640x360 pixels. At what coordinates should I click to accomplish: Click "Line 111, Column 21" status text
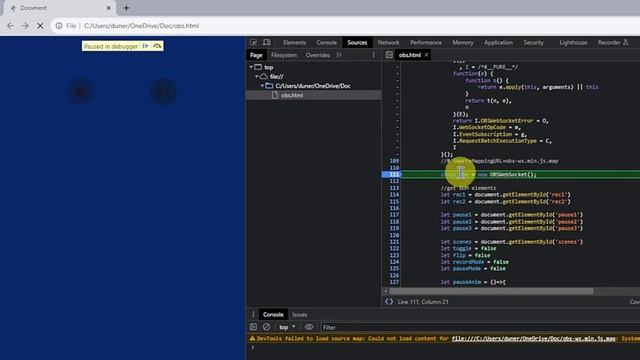pos(423,302)
